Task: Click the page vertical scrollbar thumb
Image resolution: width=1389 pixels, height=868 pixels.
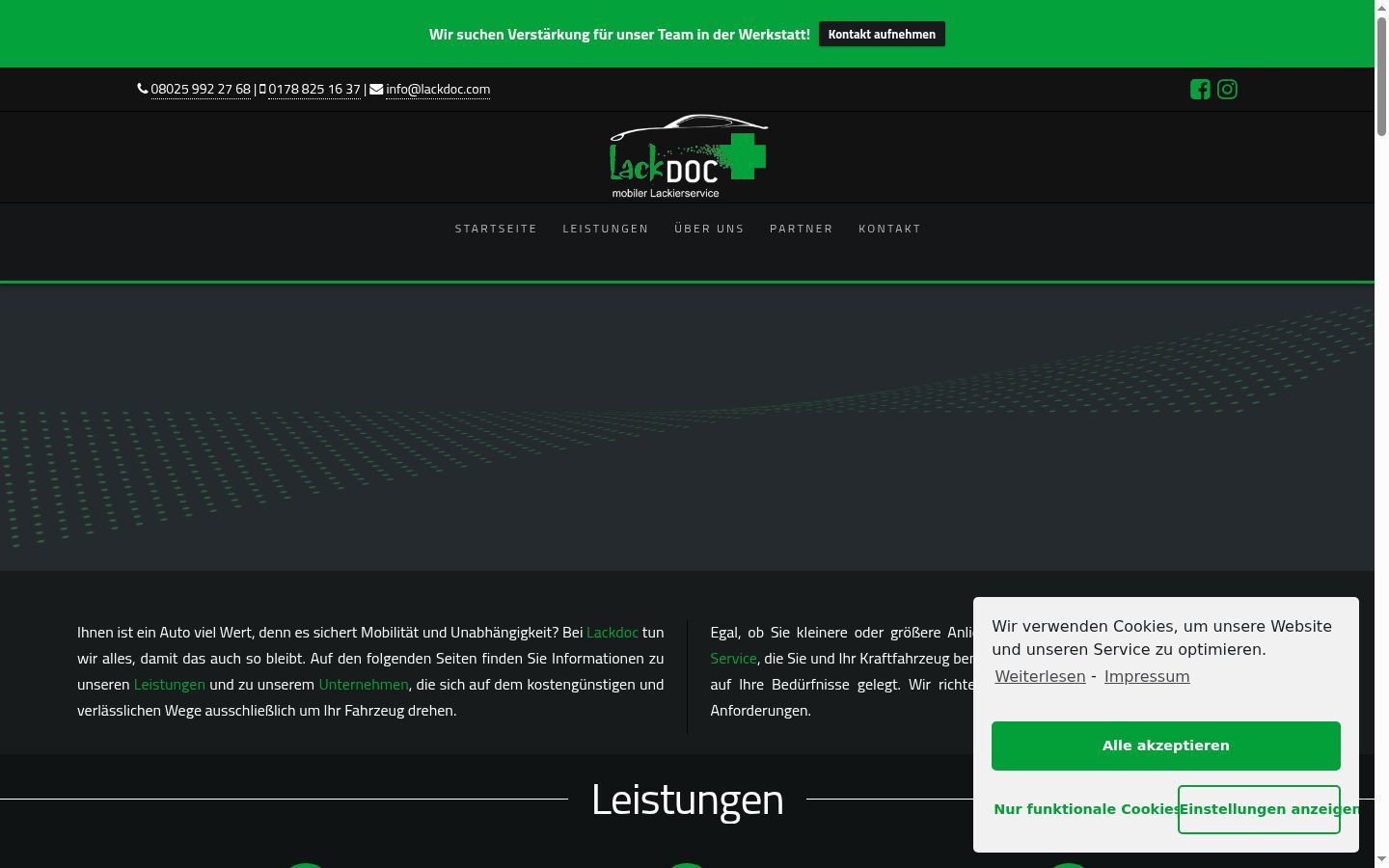Action: tap(1381, 75)
